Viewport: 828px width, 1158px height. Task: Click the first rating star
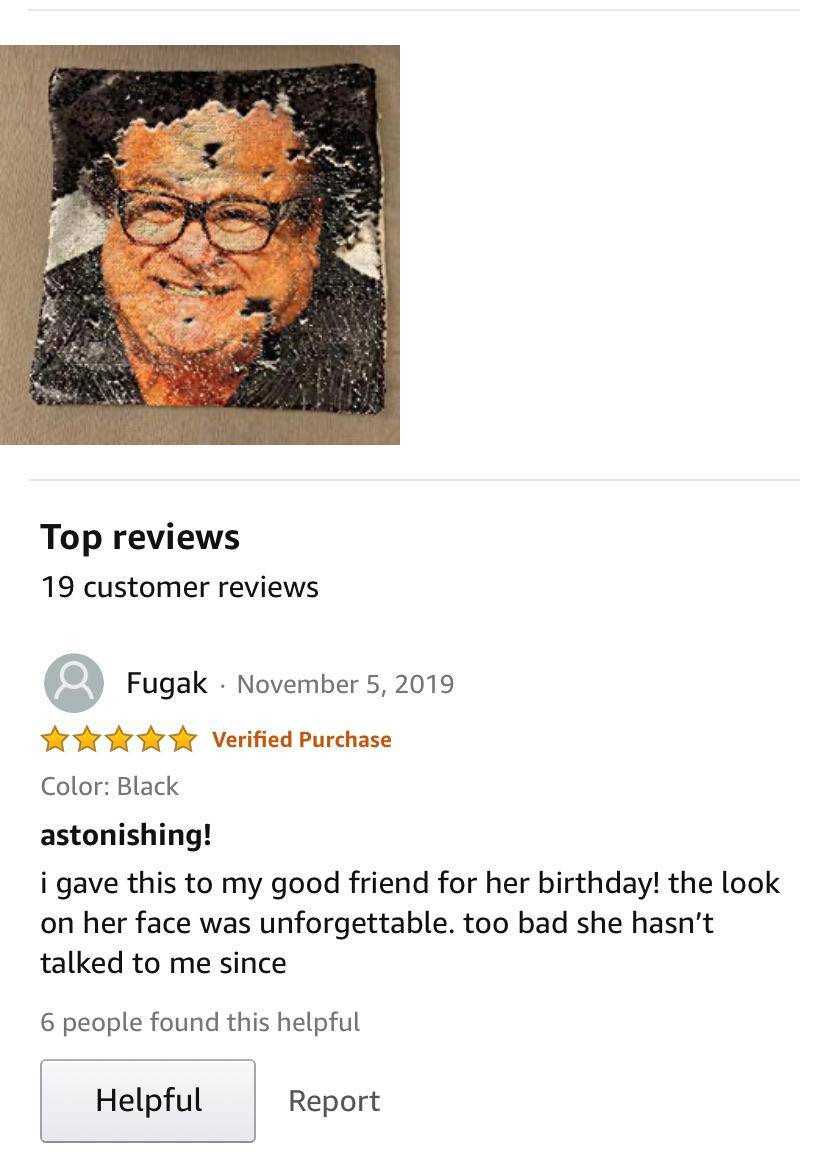pos(54,739)
